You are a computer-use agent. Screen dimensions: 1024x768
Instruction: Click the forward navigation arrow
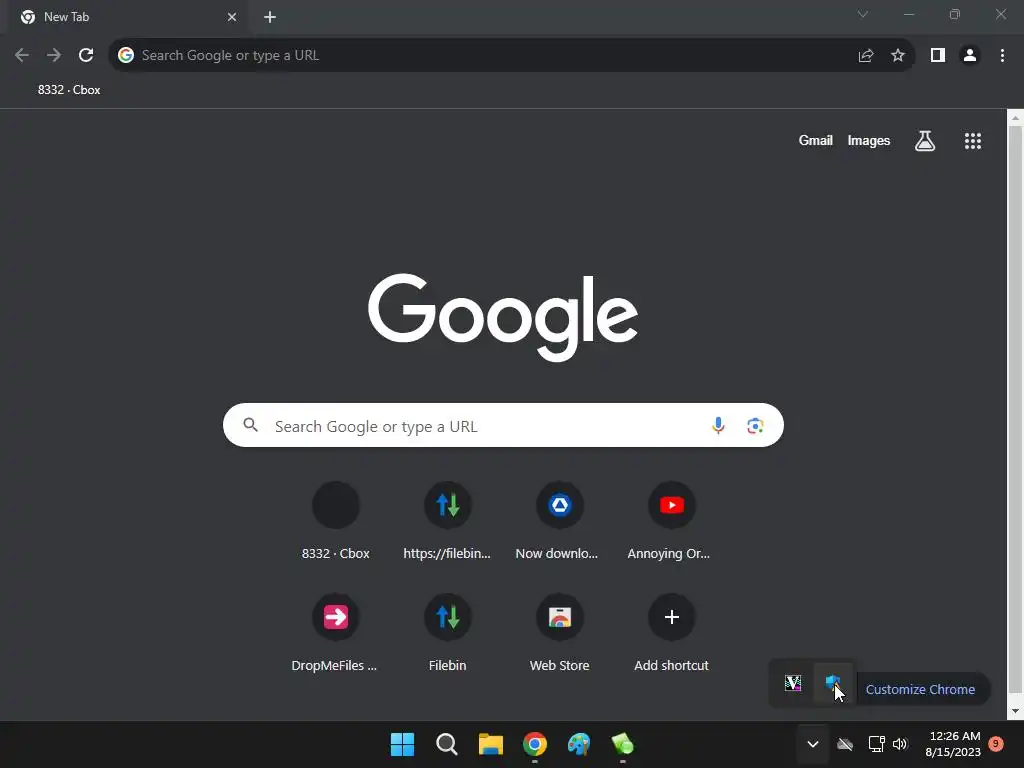(54, 56)
